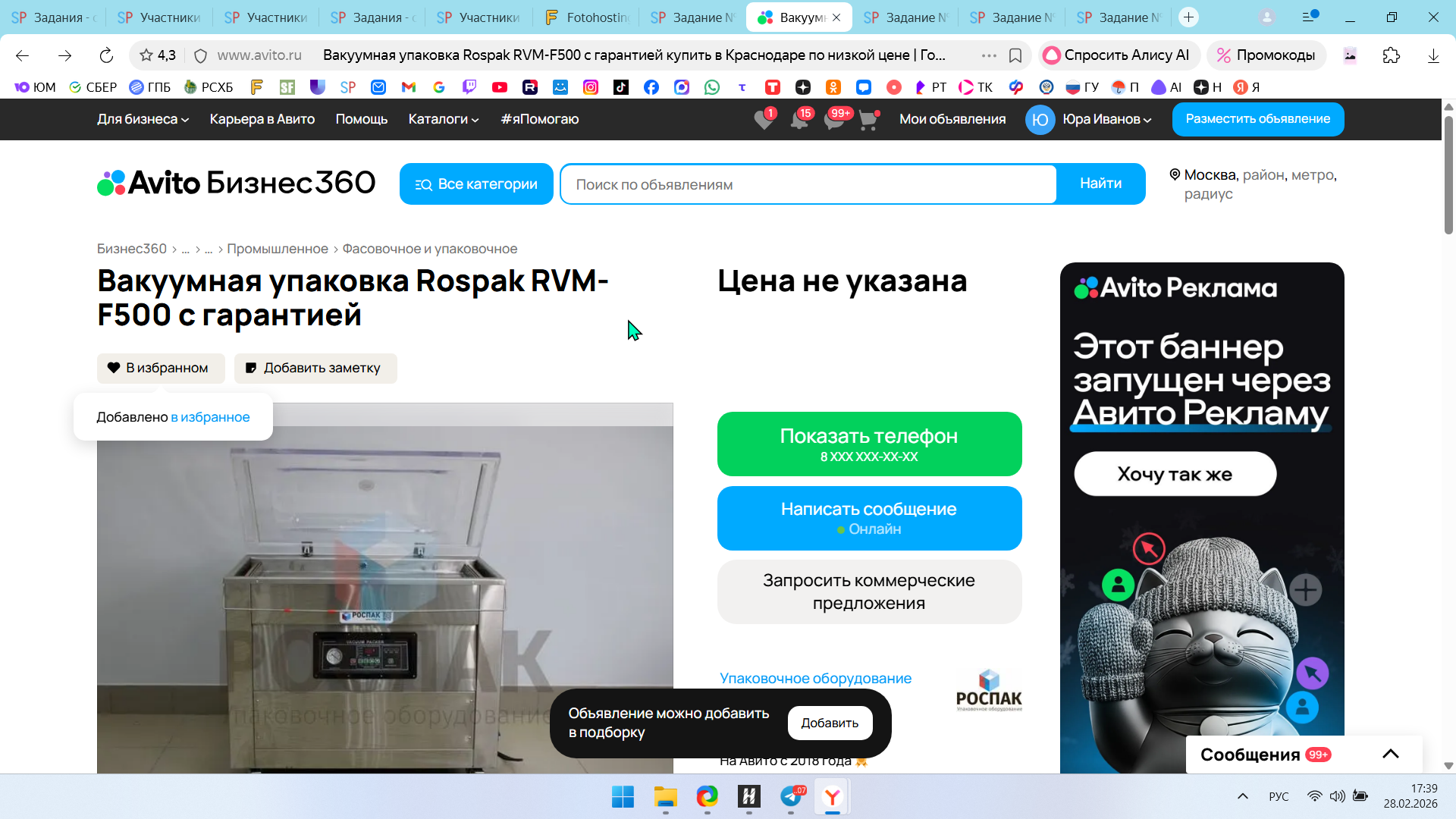Click the page vertical scrollbar thumb
Image resolution: width=1456 pixels, height=819 pixels.
(1448, 174)
